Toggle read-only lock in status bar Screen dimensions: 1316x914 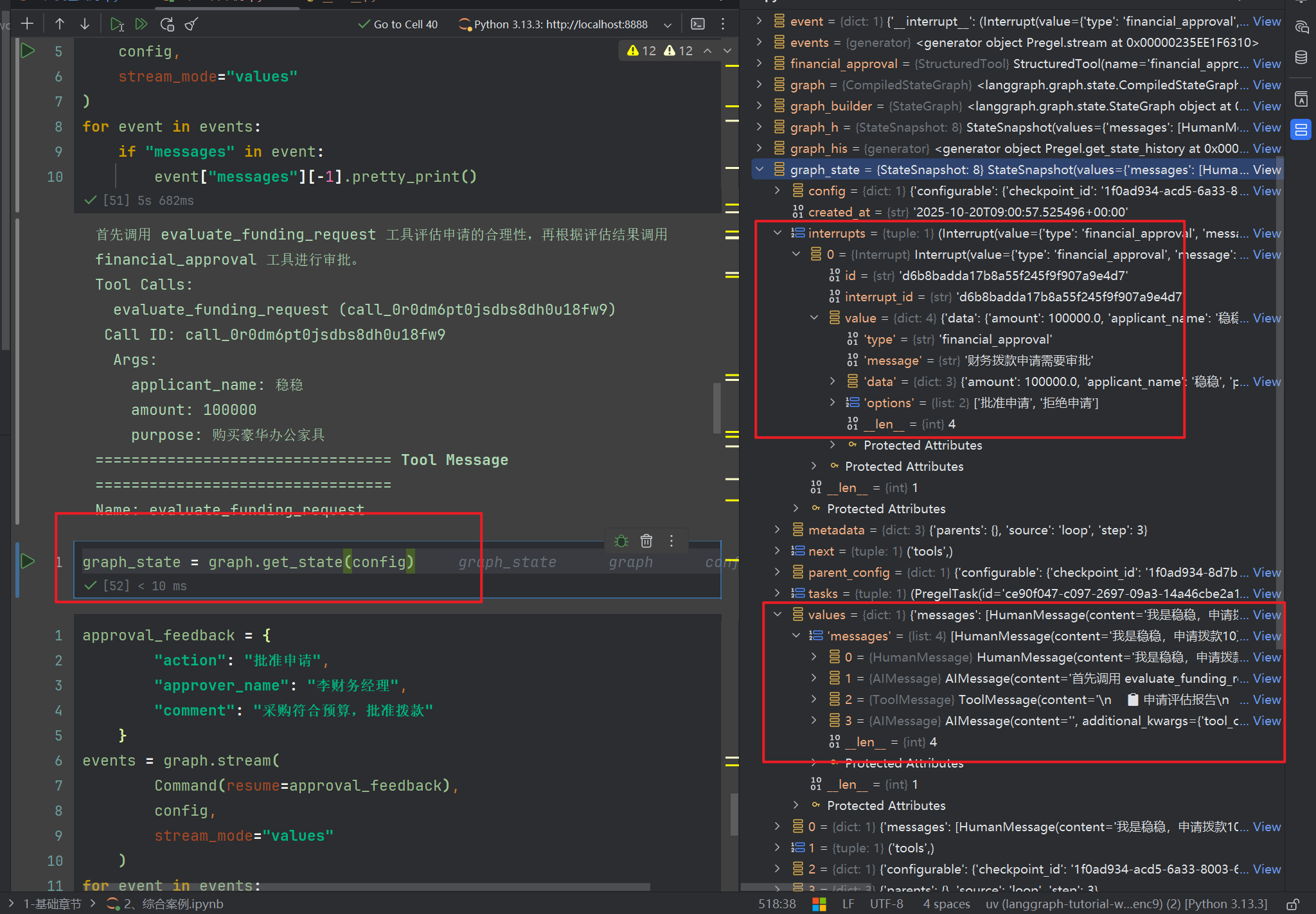tap(1293, 904)
